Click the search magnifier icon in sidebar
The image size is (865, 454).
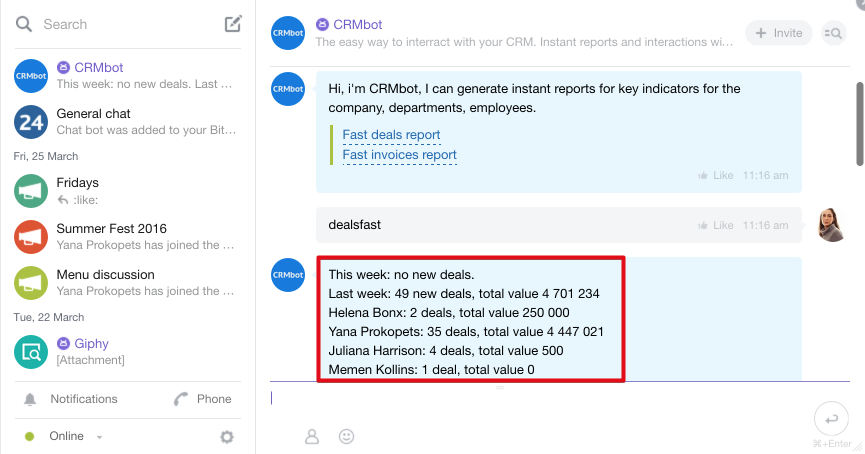[24, 24]
